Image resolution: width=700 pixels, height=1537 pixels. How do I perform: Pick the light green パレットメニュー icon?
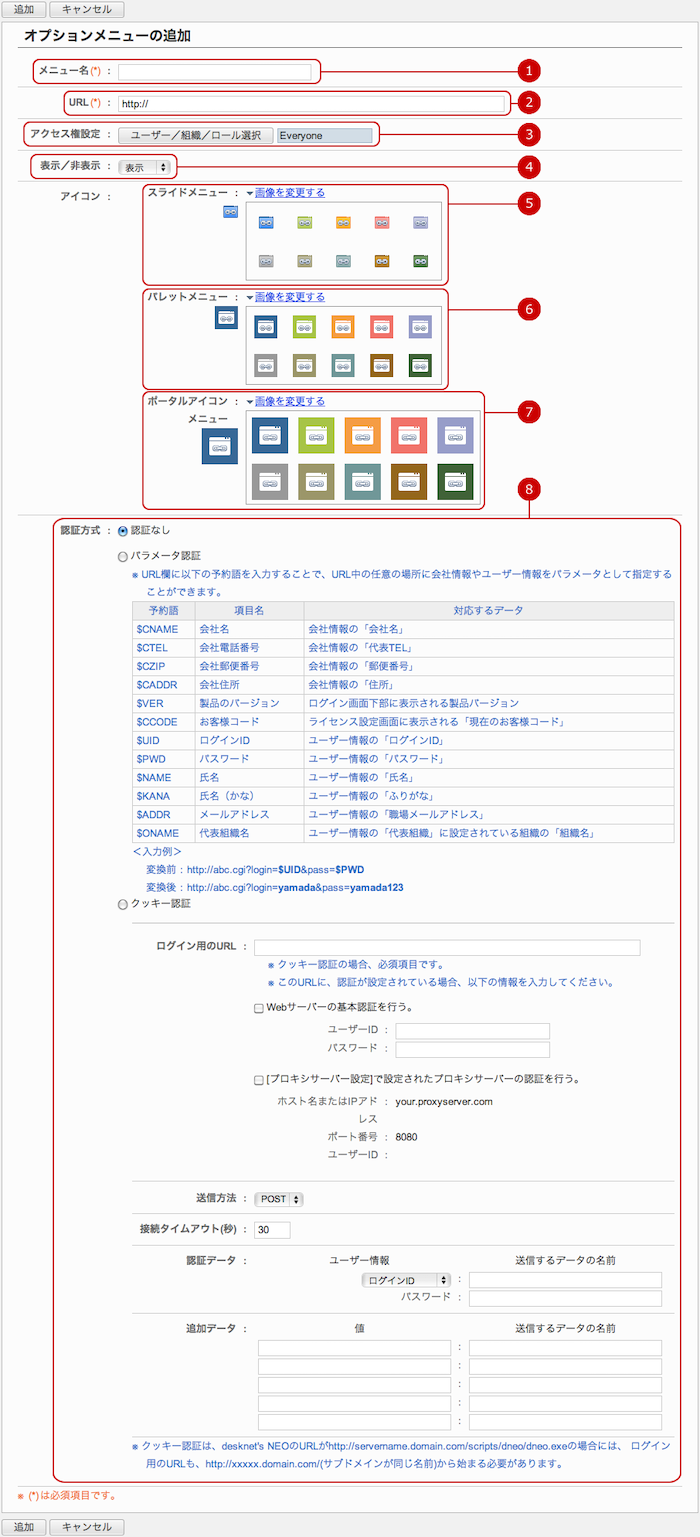(x=305, y=327)
